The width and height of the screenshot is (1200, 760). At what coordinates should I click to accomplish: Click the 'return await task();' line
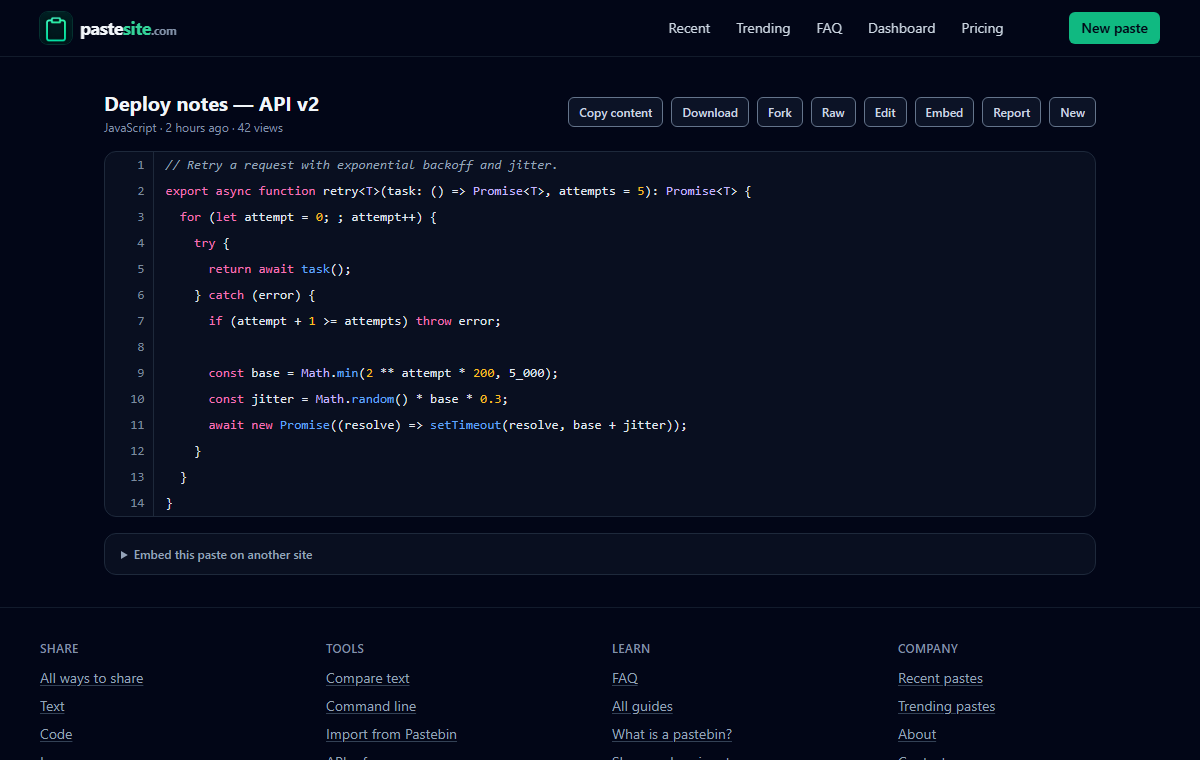[x=280, y=269]
